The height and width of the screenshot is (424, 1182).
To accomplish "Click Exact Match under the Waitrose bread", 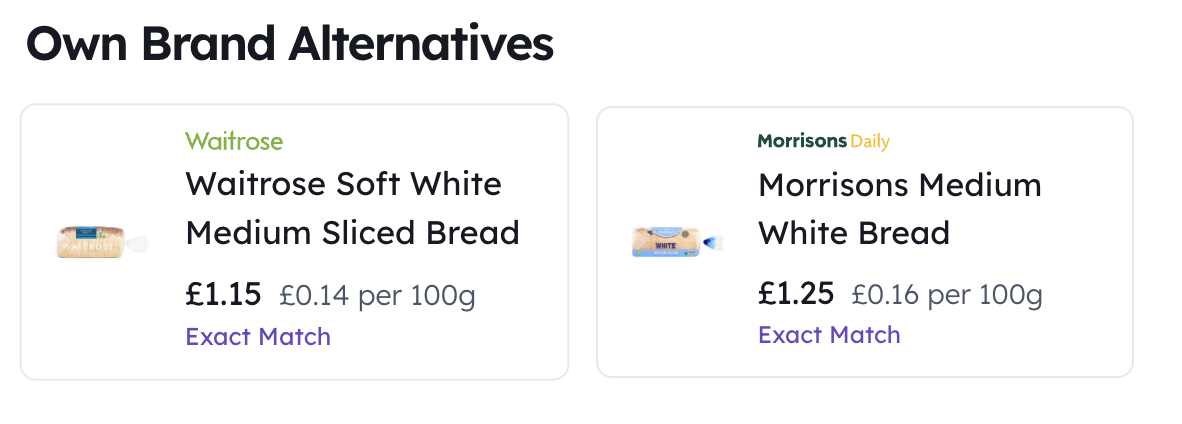I will pyautogui.click(x=258, y=336).
